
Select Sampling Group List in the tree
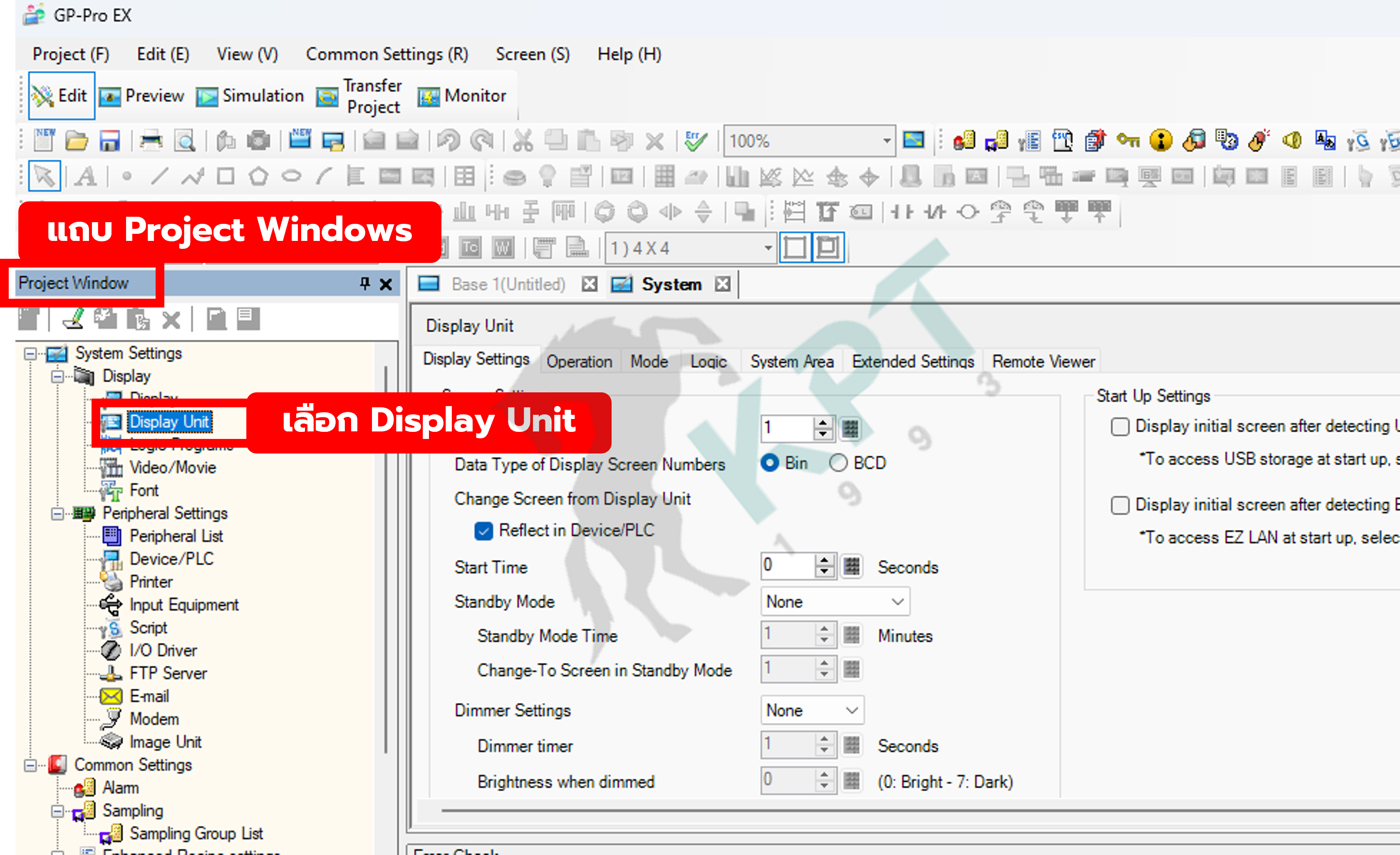(196, 834)
